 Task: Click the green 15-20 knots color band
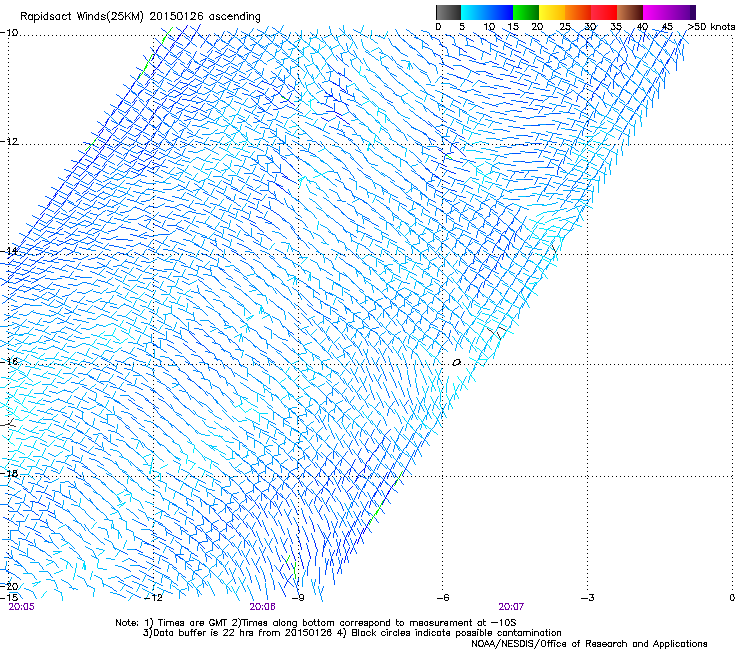(x=526, y=12)
